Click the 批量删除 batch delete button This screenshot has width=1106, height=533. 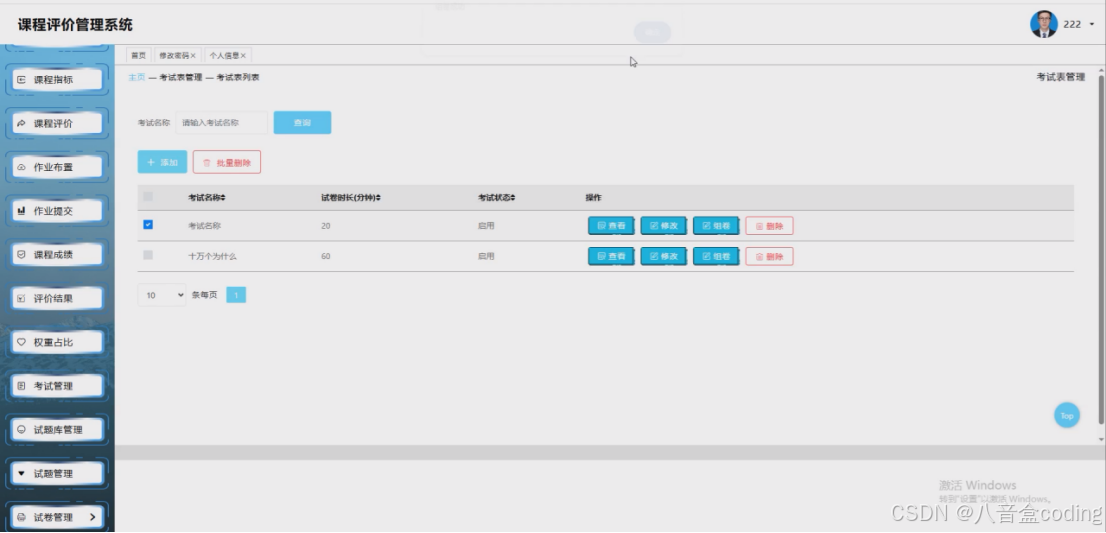227,162
